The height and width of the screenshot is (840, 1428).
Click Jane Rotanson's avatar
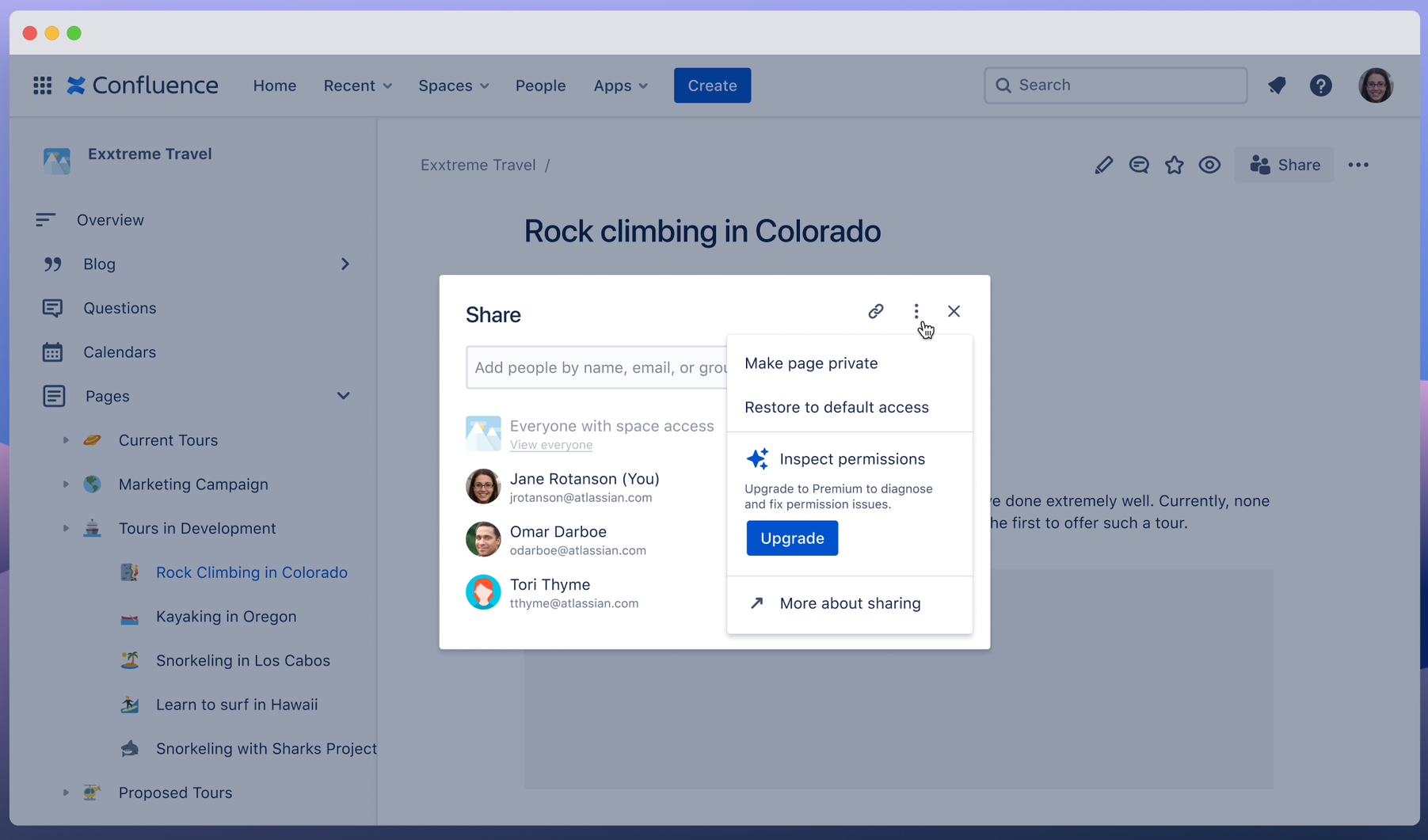[483, 486]
